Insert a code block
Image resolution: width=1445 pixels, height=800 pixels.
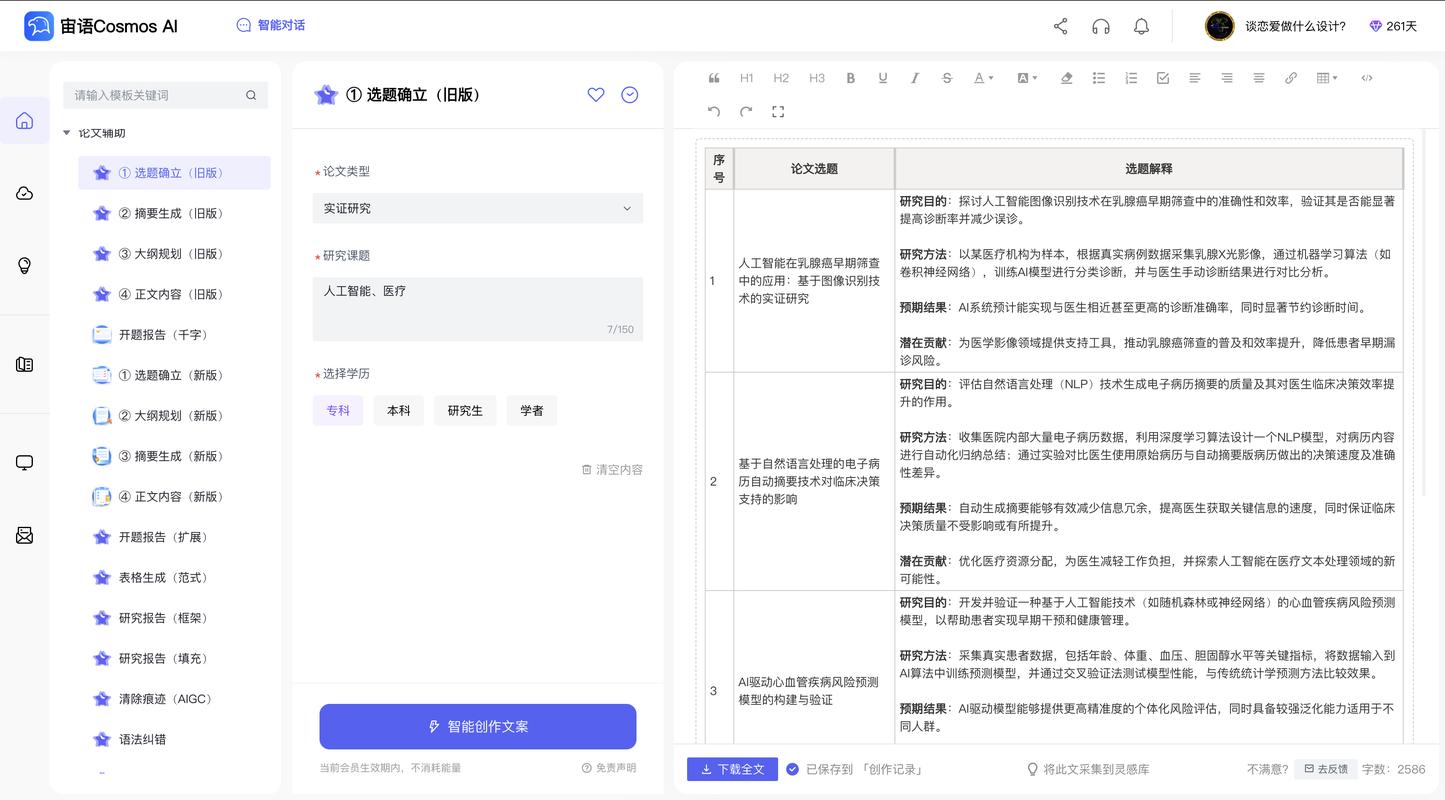coord(1367,78)
